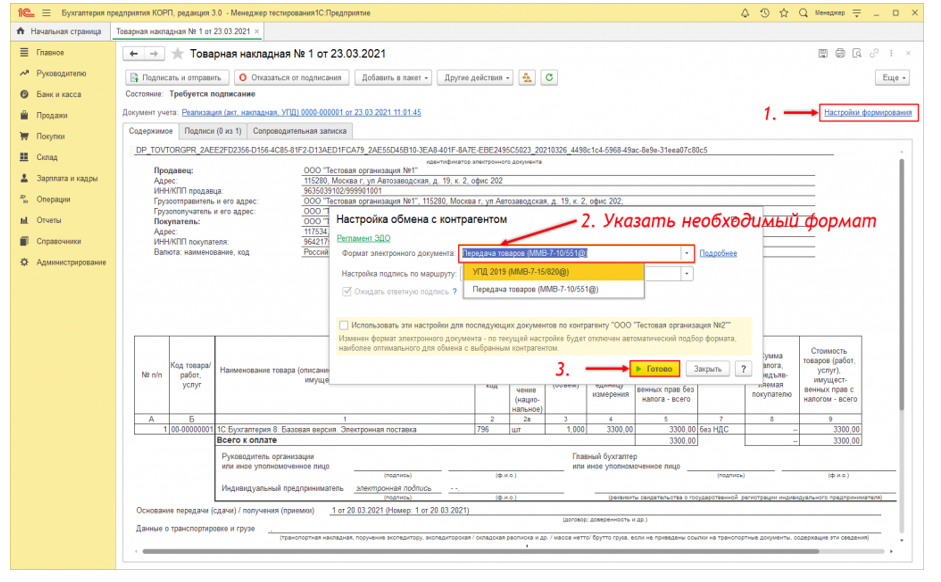Open the service settings icon beside Менеджер
This screenshot has width=941, height=582.
[x=856, y=13]
